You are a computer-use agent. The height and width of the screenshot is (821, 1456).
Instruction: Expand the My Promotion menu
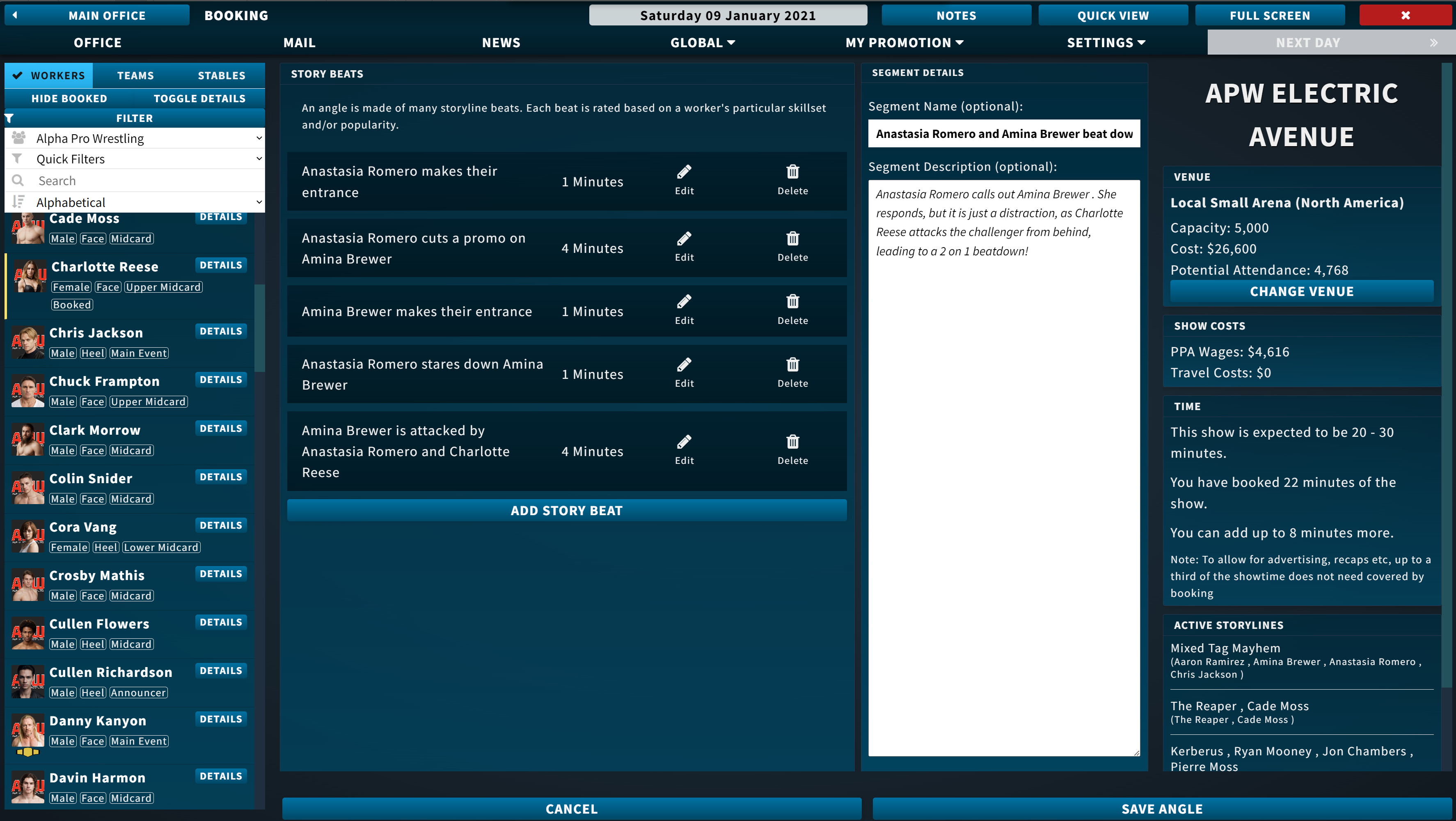click(x=904, y=42)
